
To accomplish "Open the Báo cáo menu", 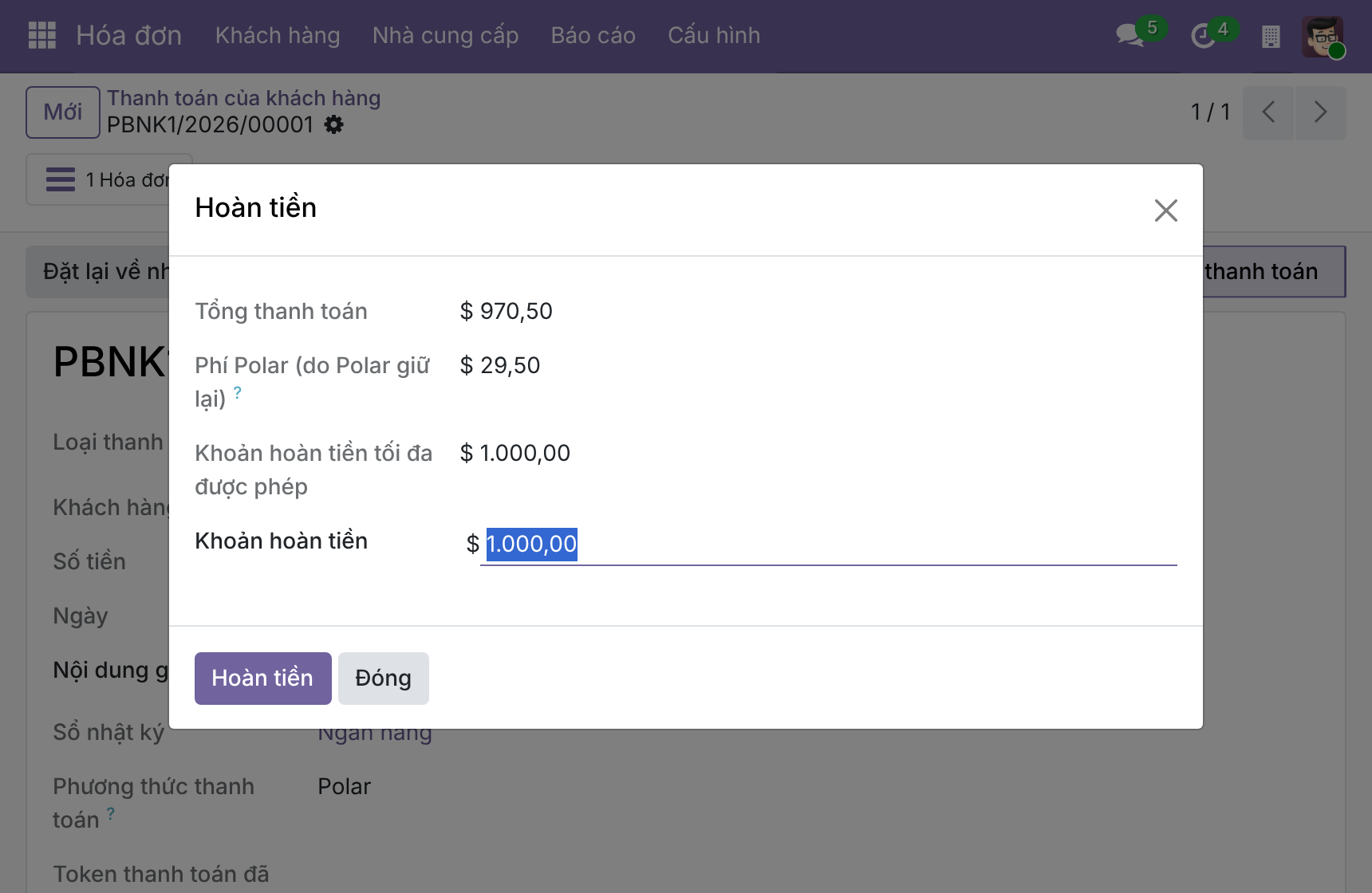I will (x=593, y=35).
